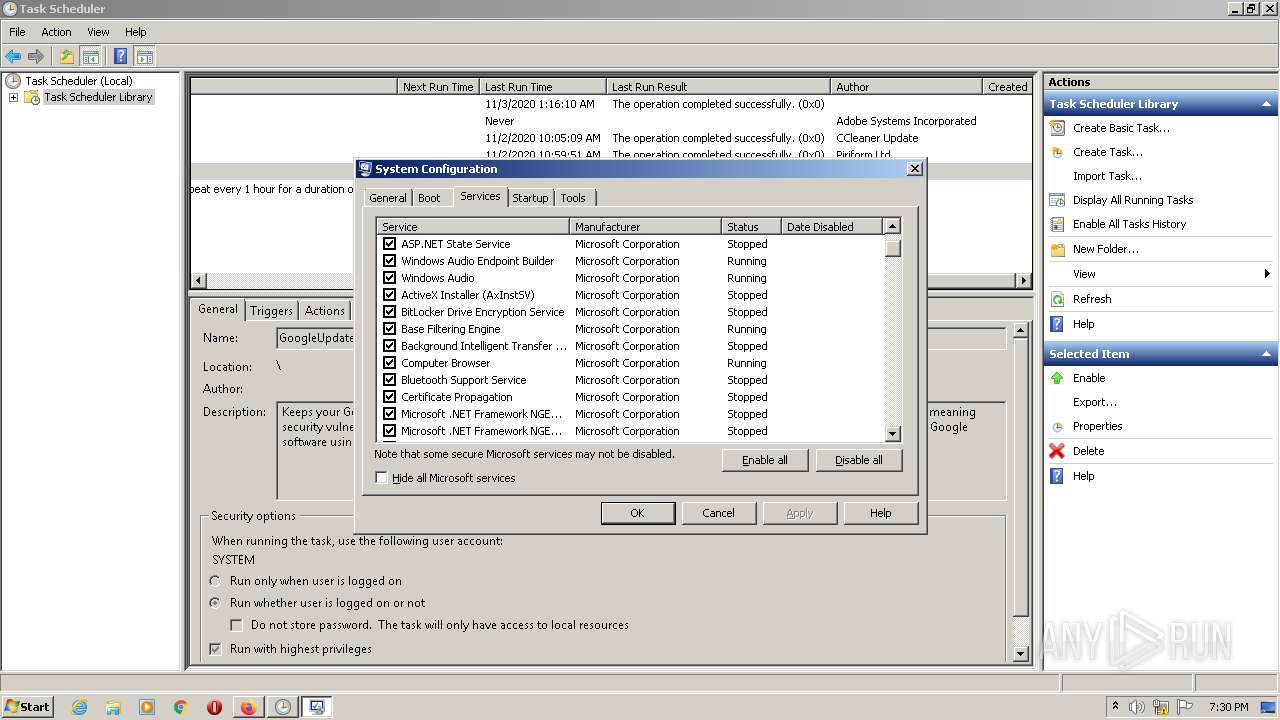
Task: Switch to the Tools tab
Action: (573, 198)
